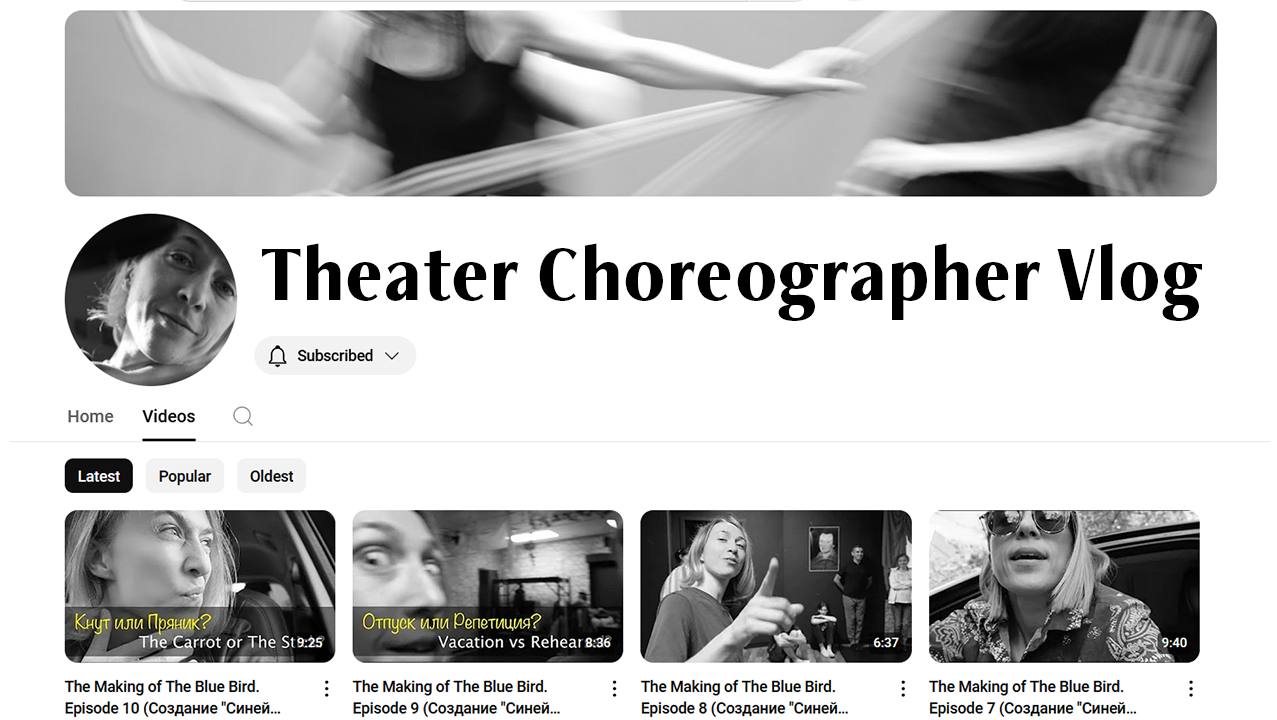Open the Episode 8 thumbnail with pointing woman
Viewport: 1277px width, 720px height.
(776, 586)
